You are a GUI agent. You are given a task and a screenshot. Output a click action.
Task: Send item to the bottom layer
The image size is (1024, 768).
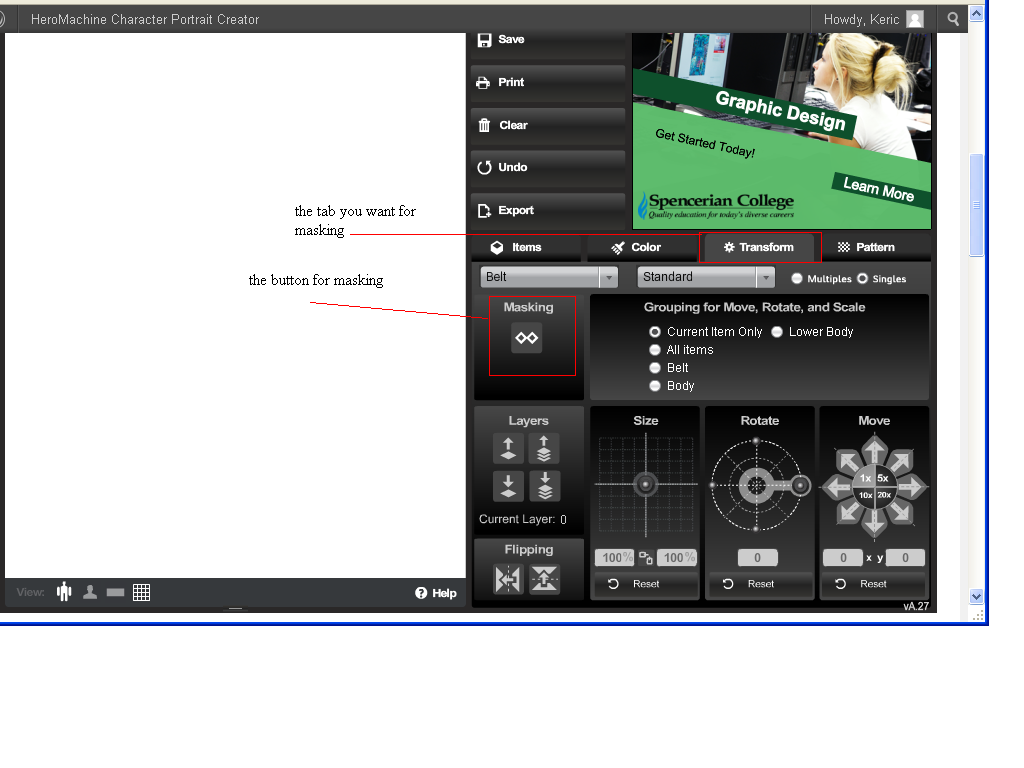coord(544,486)
